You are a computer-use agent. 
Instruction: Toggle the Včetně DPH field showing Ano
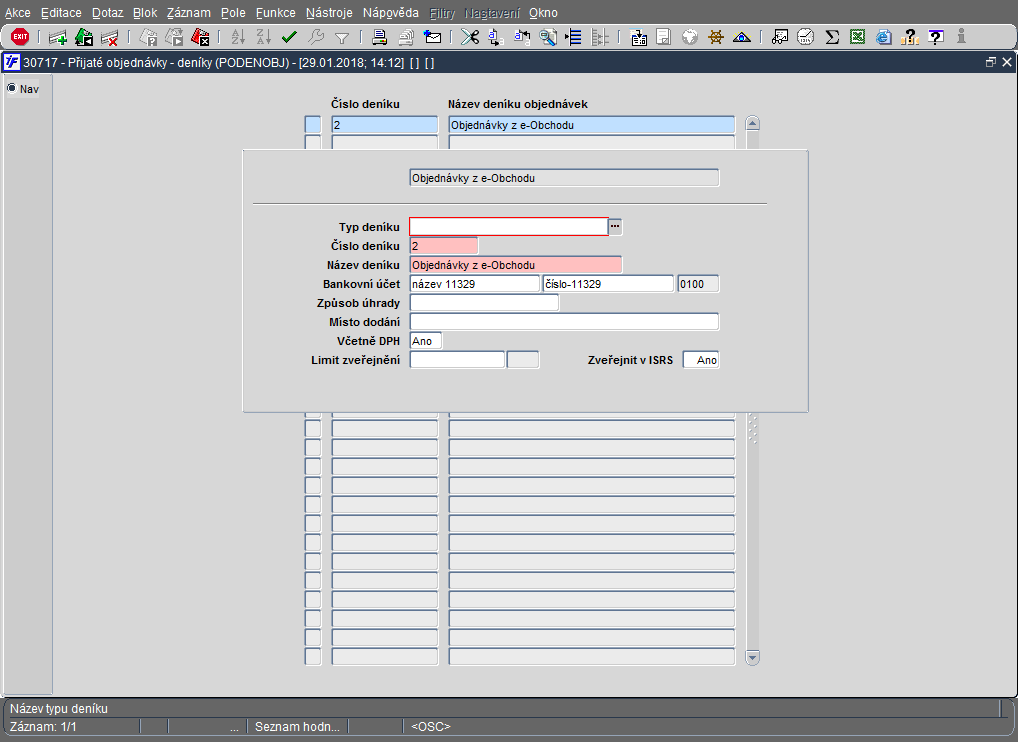pos(425,341)
